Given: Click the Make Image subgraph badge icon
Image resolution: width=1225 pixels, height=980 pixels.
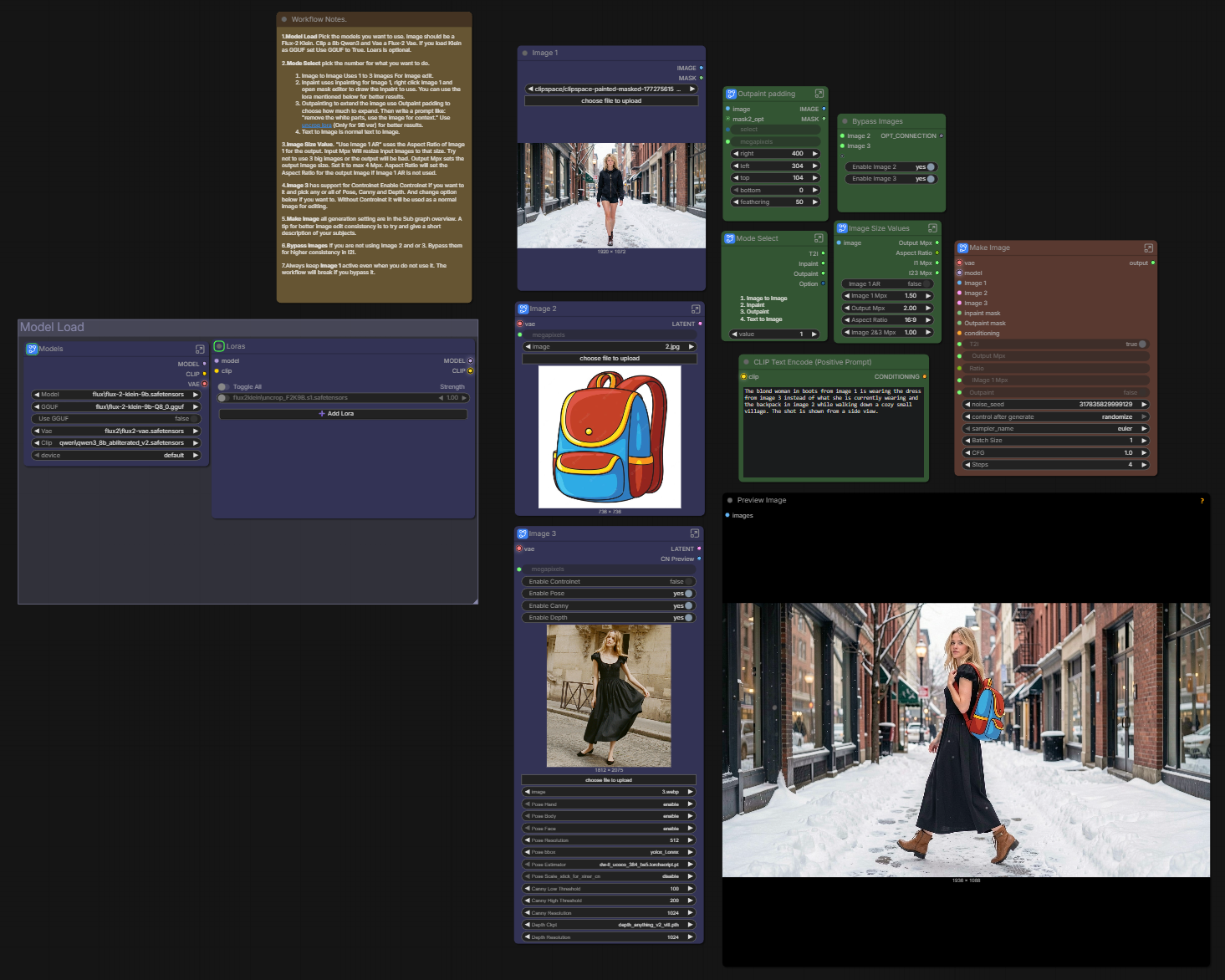Looking at the screenshot, I should pos(963,248).
